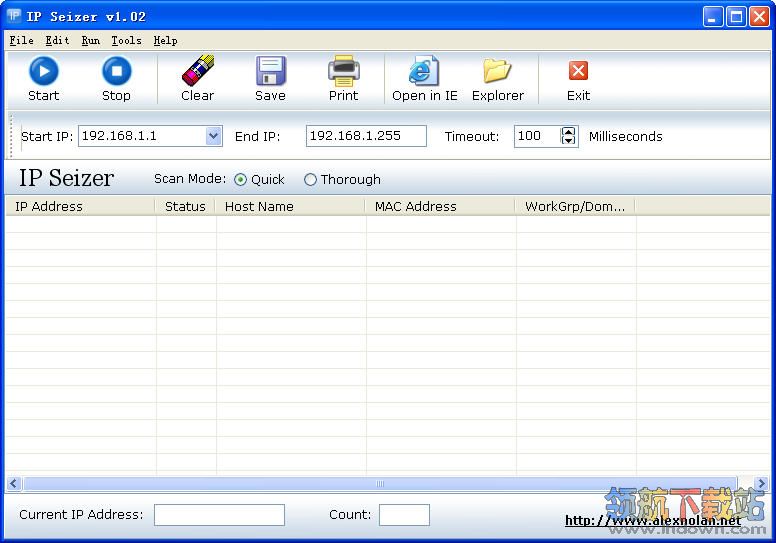Clear results with the eraser Clear icon
776x543 pixels.
tap(197, 70)
